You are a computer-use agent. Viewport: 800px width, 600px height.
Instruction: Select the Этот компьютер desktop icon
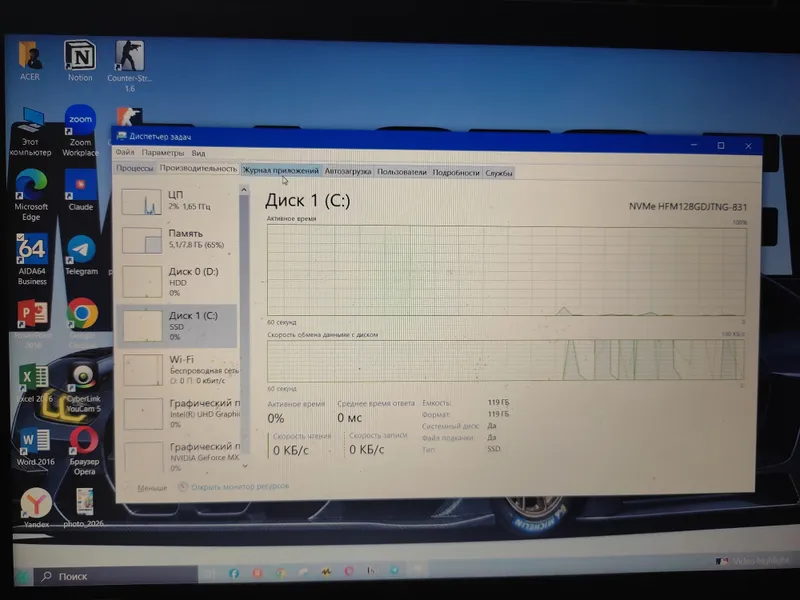click(x=30, y=132)
